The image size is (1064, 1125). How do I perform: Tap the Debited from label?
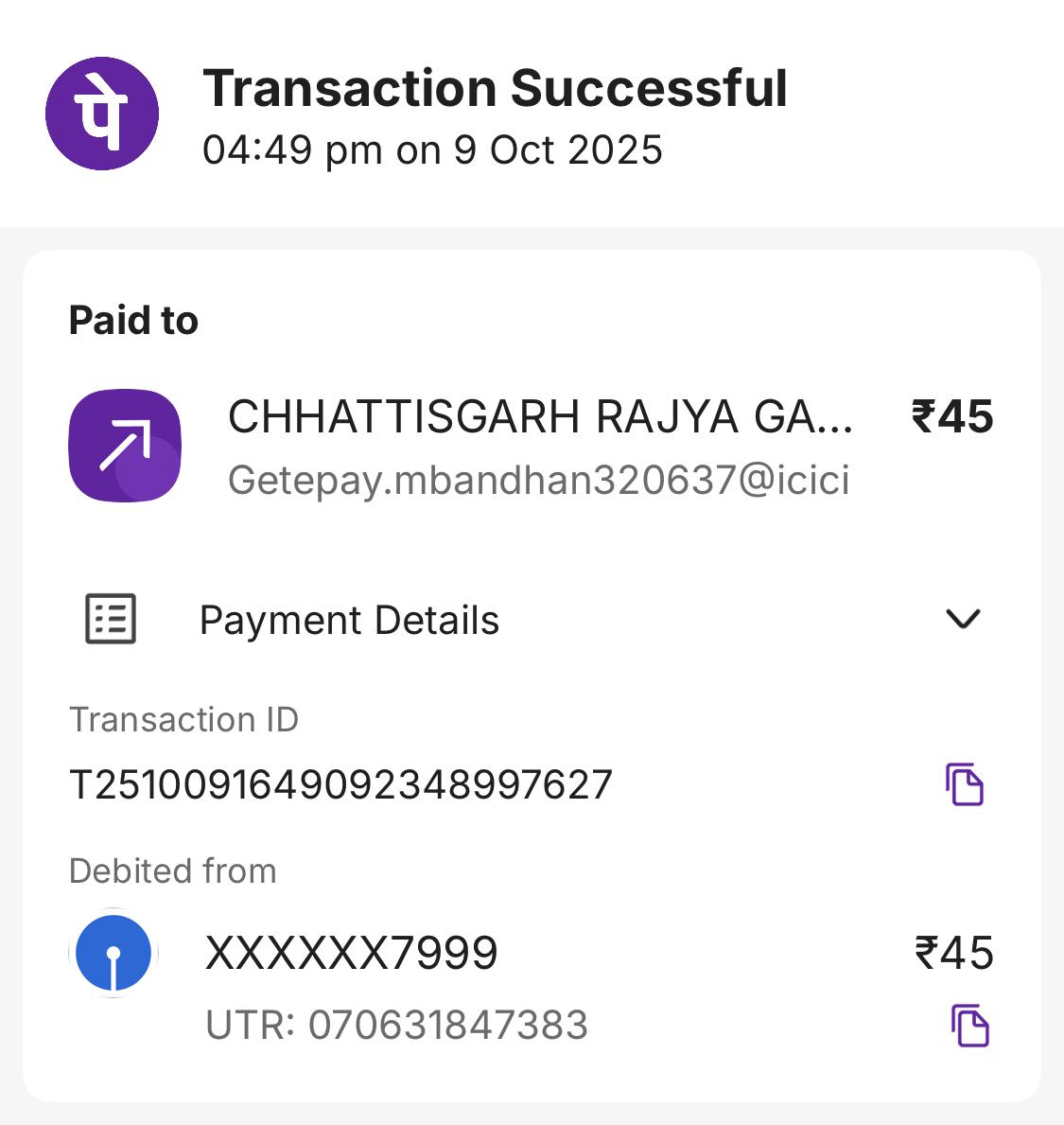click(172, 870)
